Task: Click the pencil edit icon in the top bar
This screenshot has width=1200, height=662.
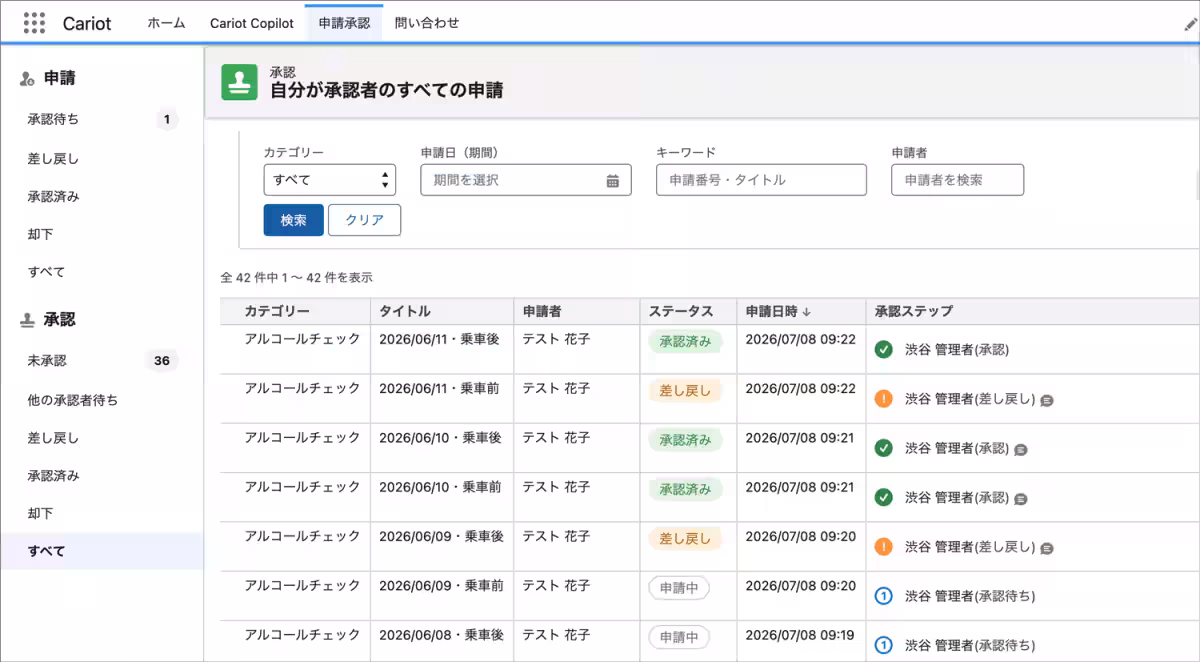Action: tap(1190, 24)
